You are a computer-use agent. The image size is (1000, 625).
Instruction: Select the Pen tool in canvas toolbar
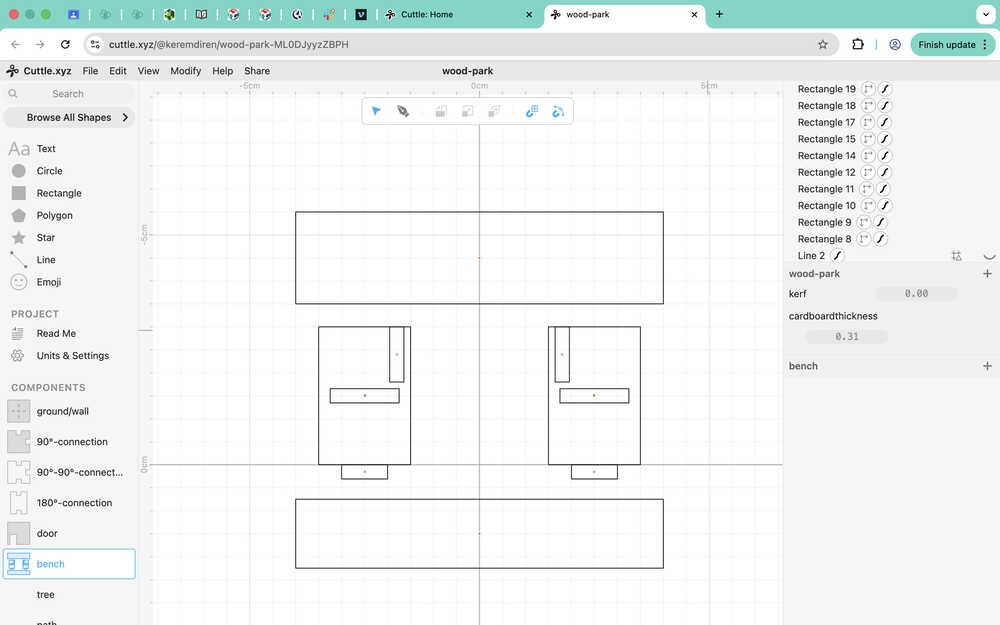403,111
